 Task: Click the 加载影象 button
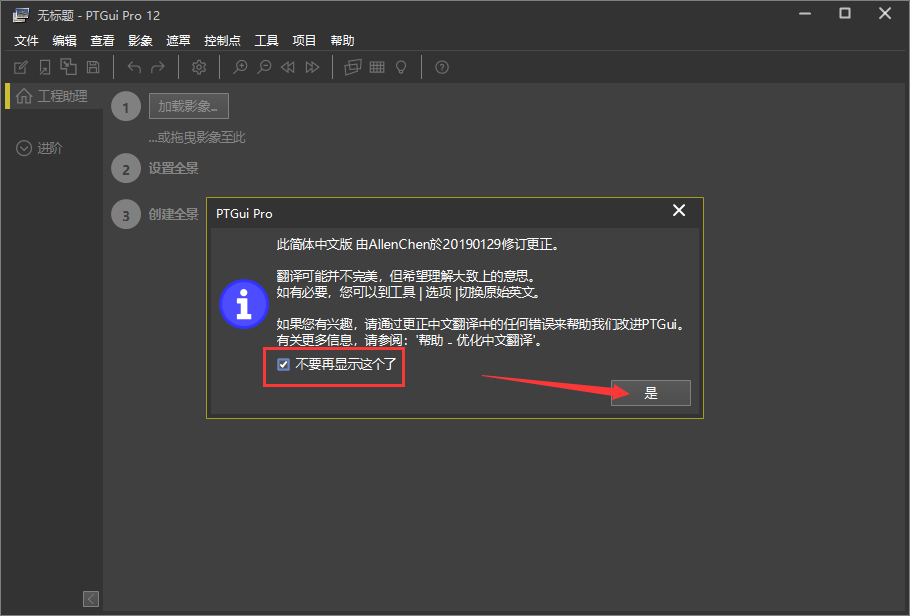tap(188, 105)
